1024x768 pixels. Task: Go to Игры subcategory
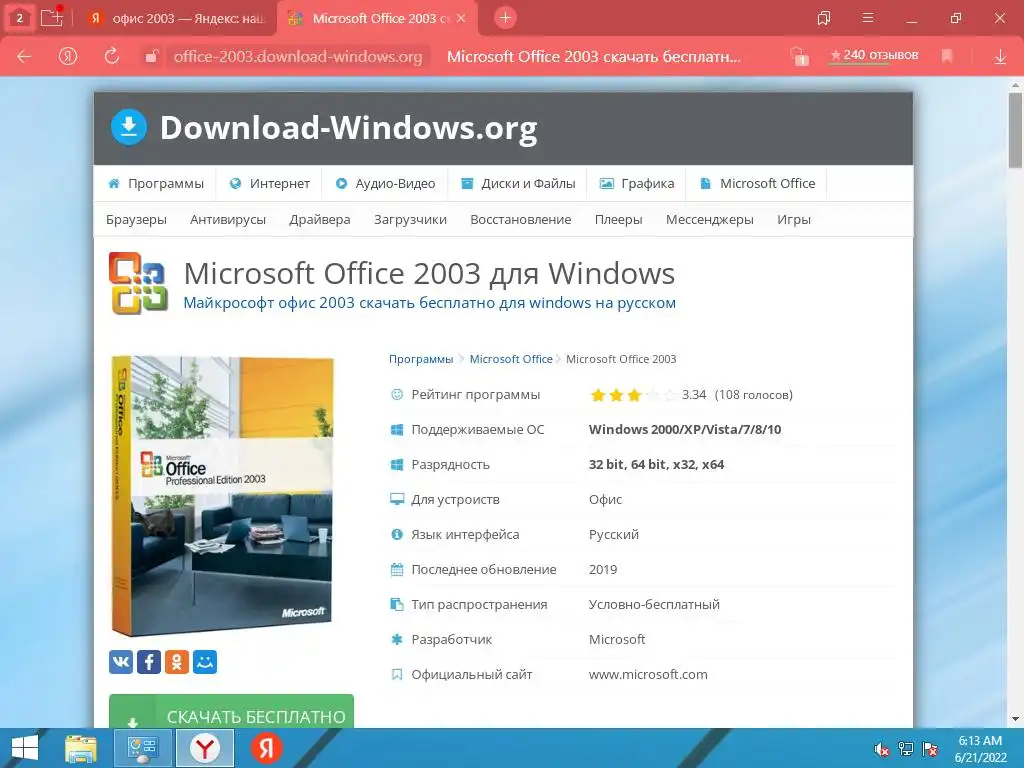(x=794, y=219)
